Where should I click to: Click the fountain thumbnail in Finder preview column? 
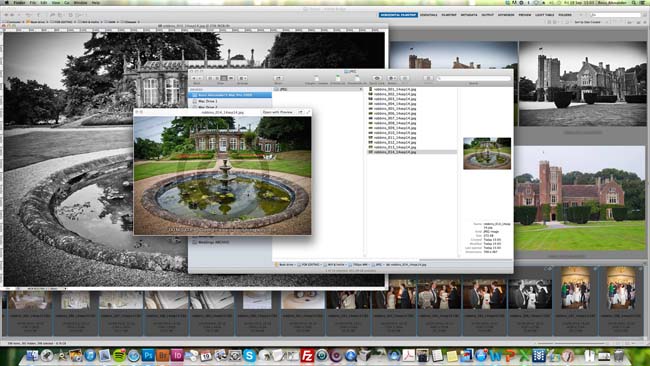click(x=487, y=153)
